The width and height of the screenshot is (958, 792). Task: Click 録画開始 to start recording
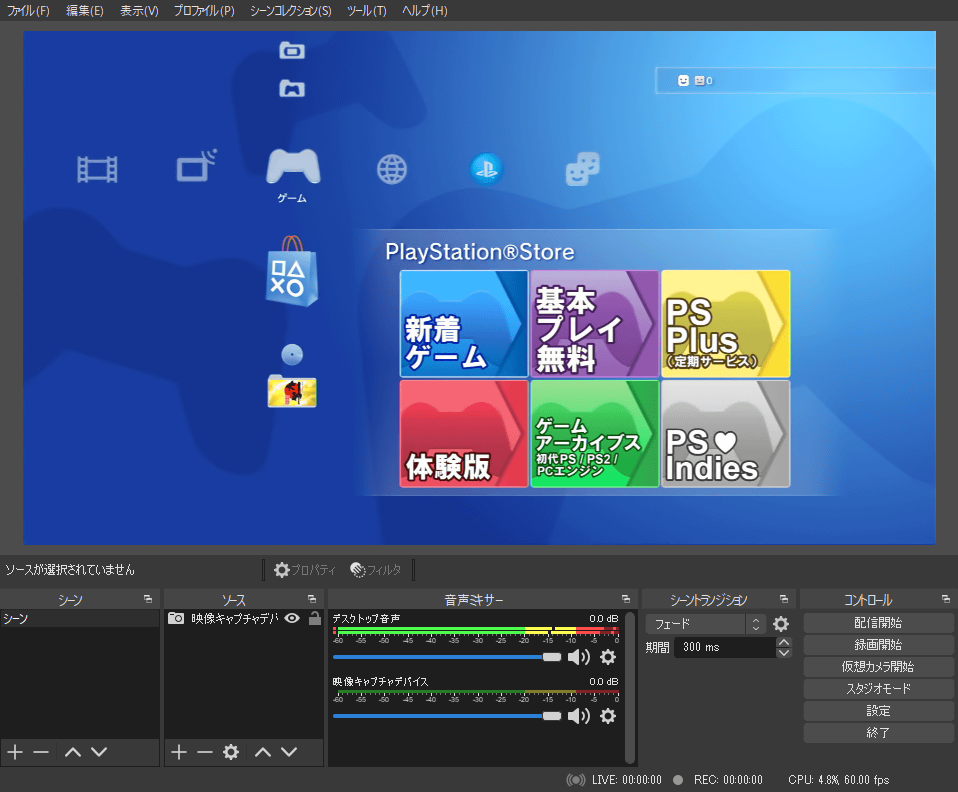click(878, 645)
